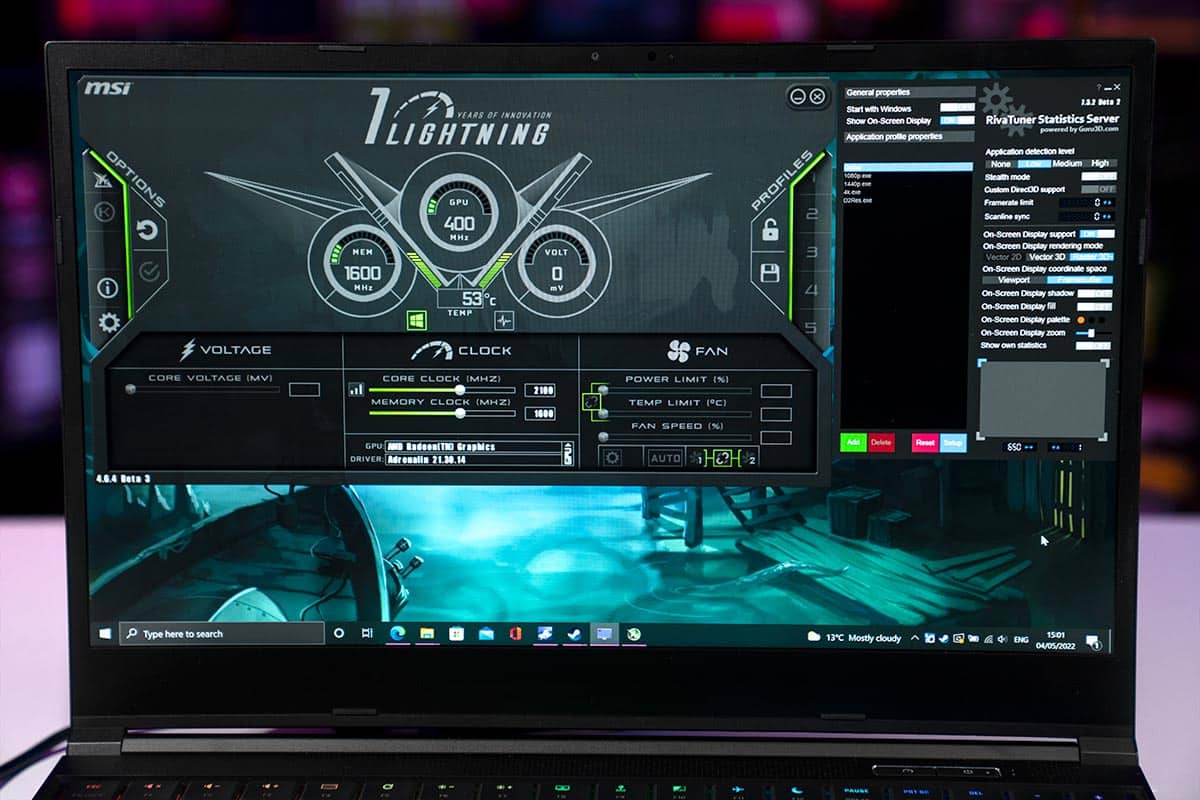Apply settings with the checkmark icon
Screen dimensions: 1200x800
tap(149, 271)
